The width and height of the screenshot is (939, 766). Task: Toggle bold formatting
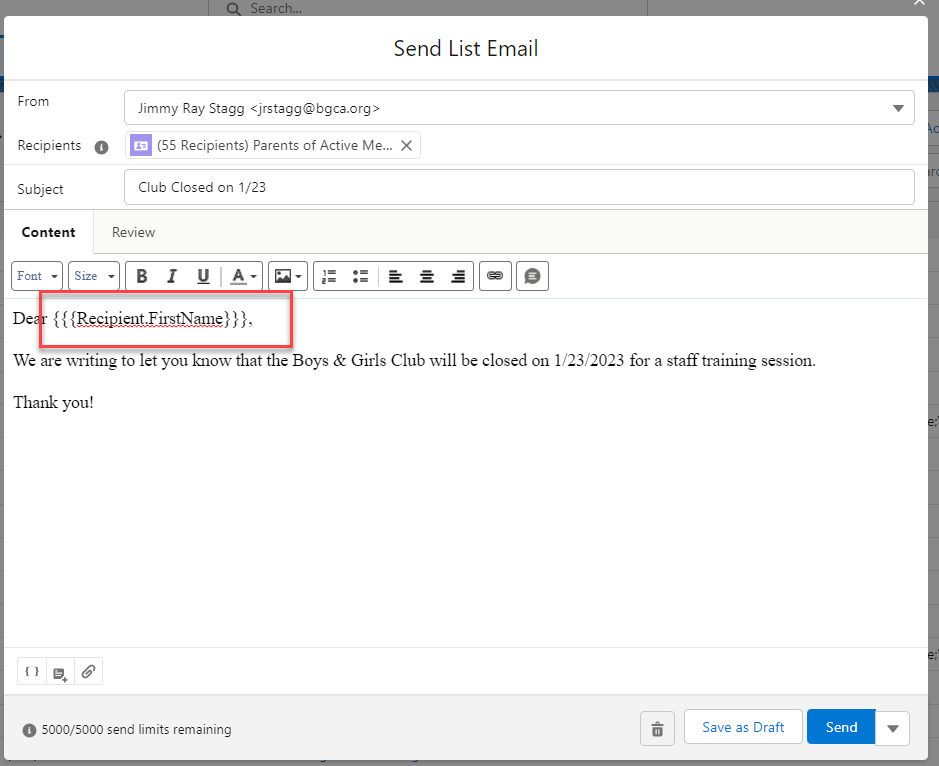(x=142, y=276)
